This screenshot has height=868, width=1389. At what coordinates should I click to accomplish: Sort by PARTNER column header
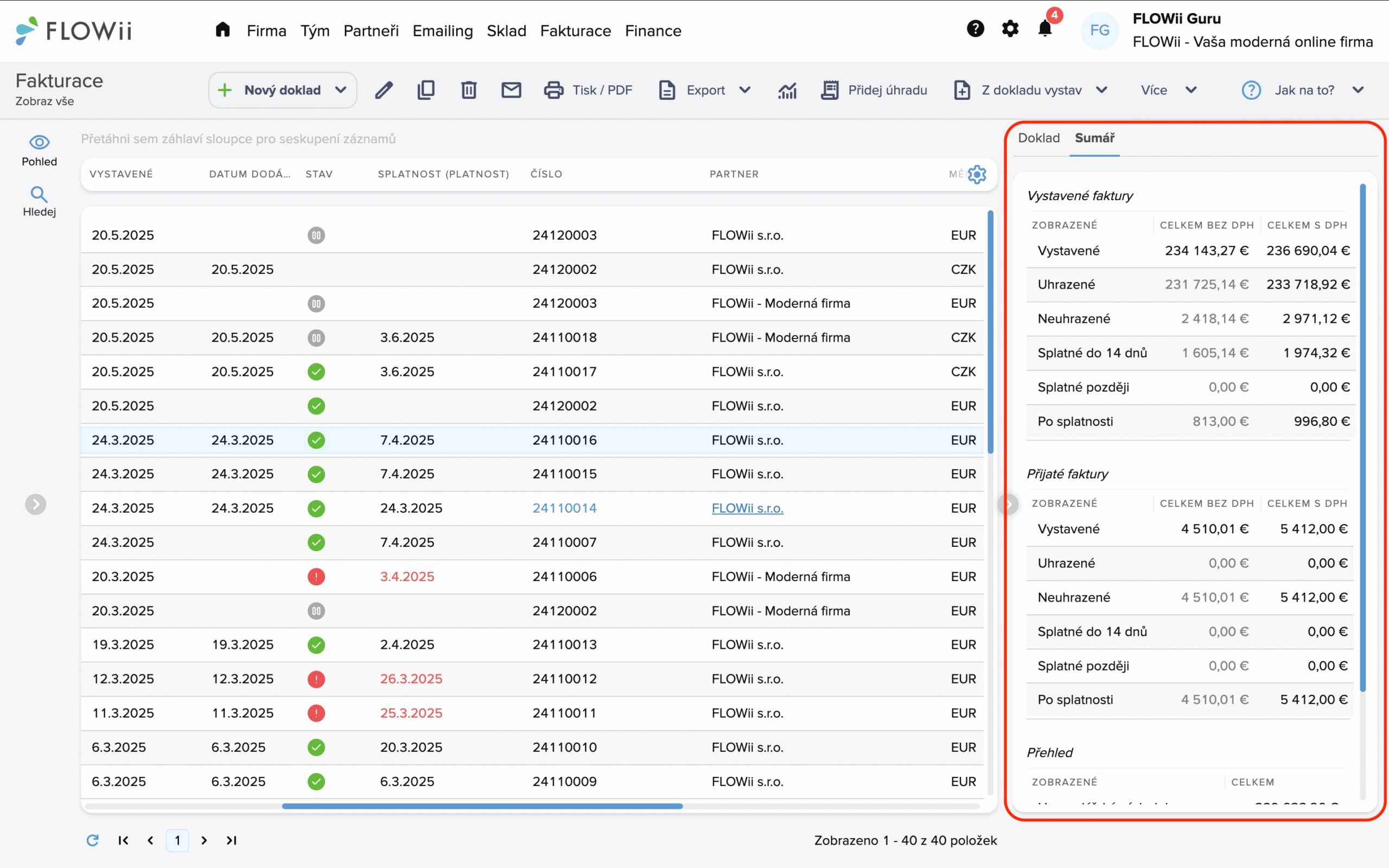pyautogui.click(x=734, y=174)
